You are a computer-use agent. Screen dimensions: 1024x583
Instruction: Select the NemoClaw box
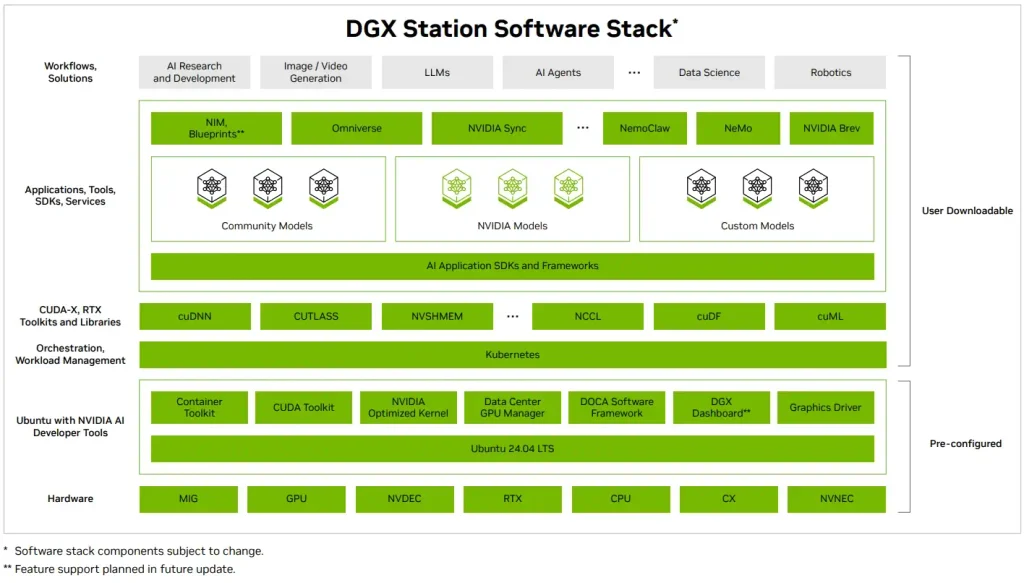point(645,128)
